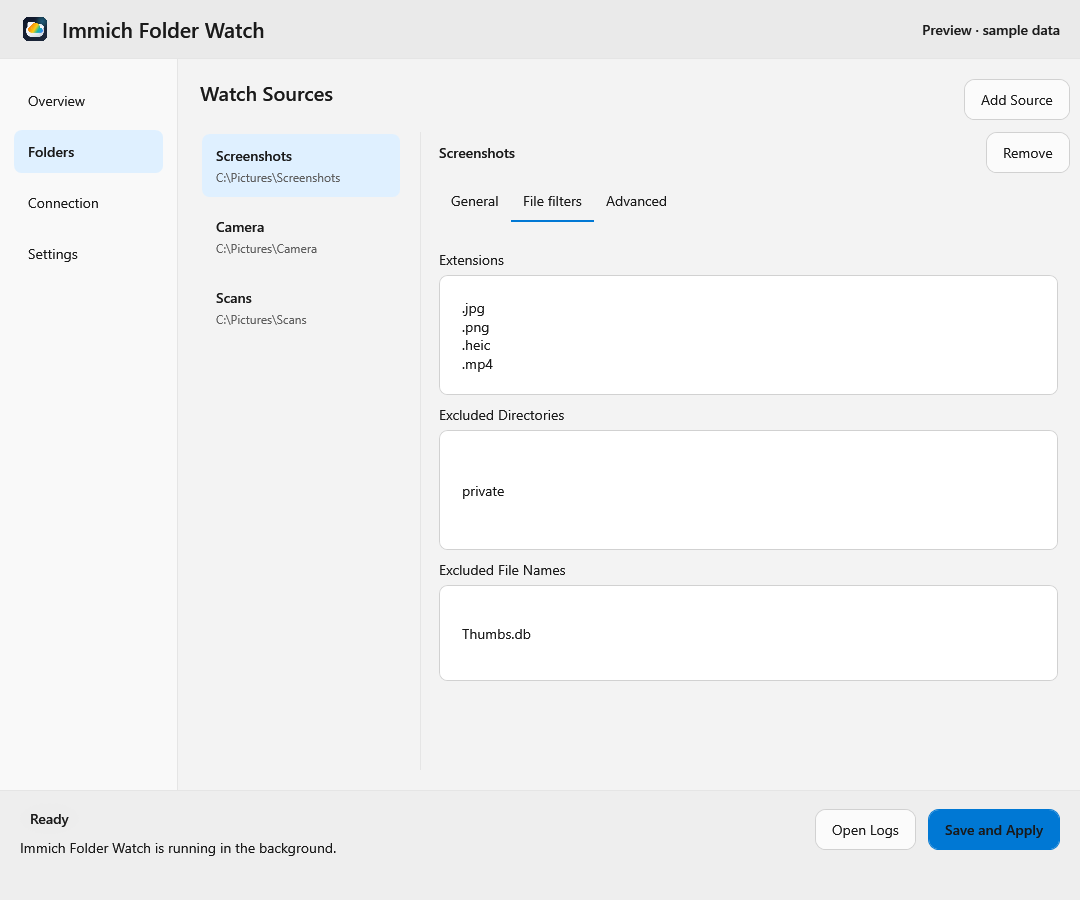Screen dimensions: 1080x900
Task: Focus the Excluded Directories field
Action: pos(748,490)
